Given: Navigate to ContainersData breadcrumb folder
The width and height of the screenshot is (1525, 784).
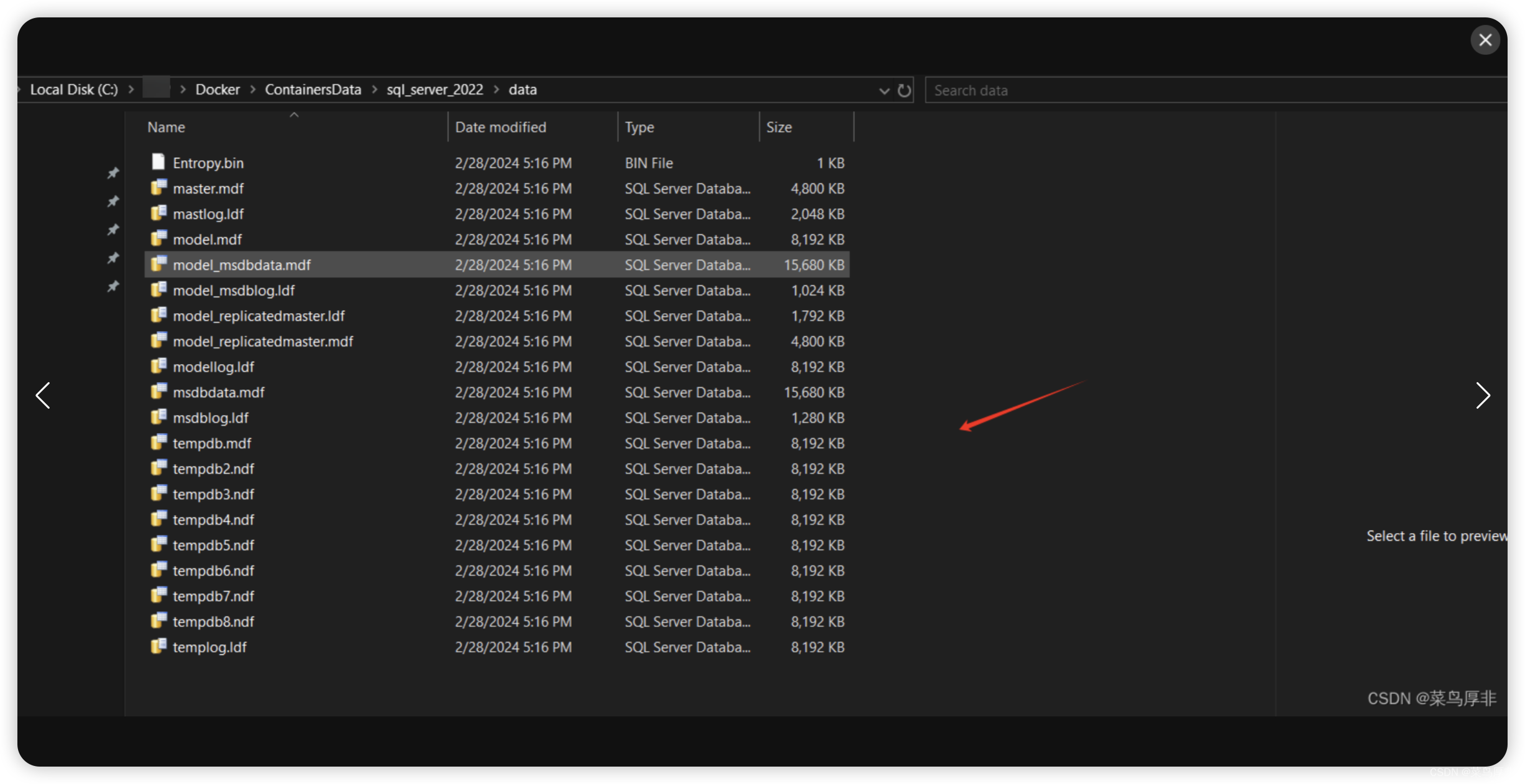Looking at the screenshot, I should pyautogui.click(x=313, y=89).
